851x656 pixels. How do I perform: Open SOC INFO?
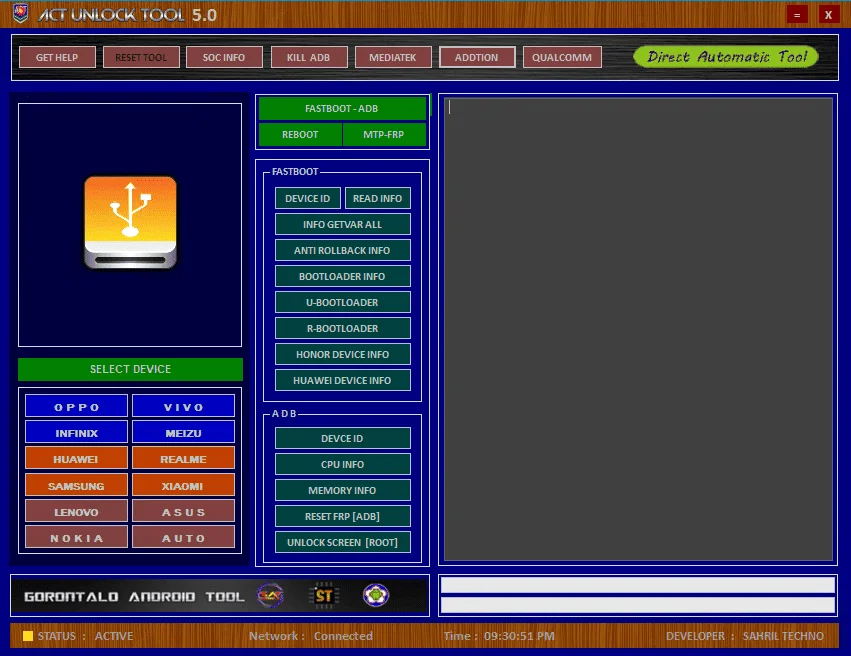pyautogui.click(x=224, y=58)
